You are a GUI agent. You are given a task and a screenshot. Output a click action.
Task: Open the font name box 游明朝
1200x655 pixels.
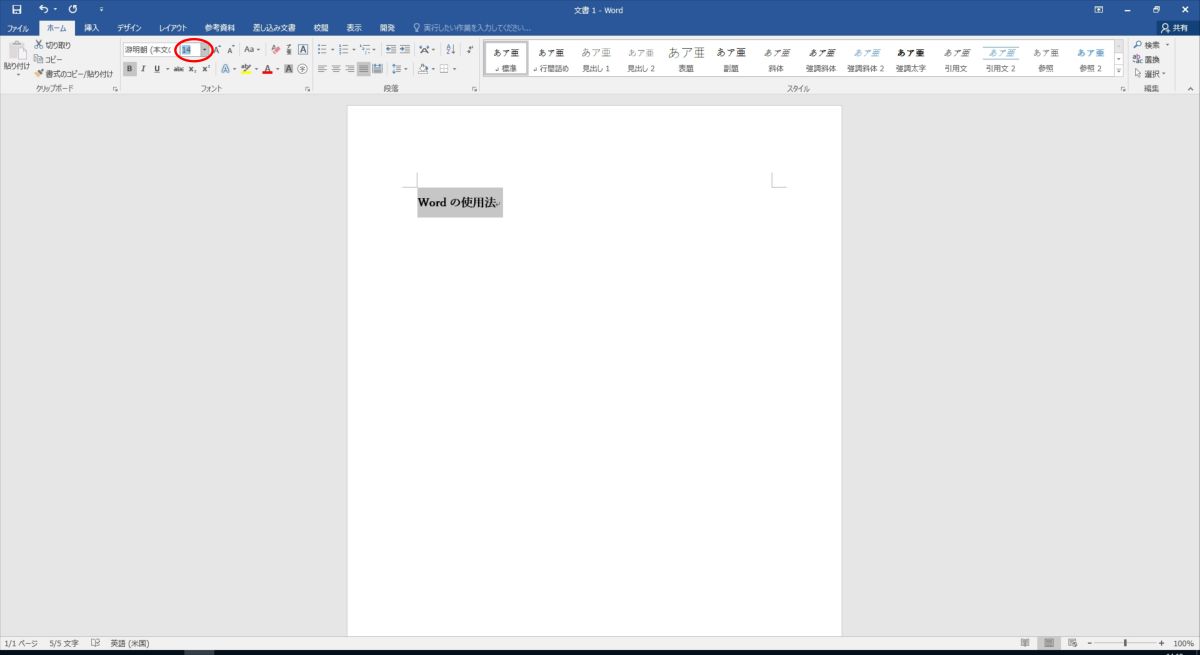[148, 49]
